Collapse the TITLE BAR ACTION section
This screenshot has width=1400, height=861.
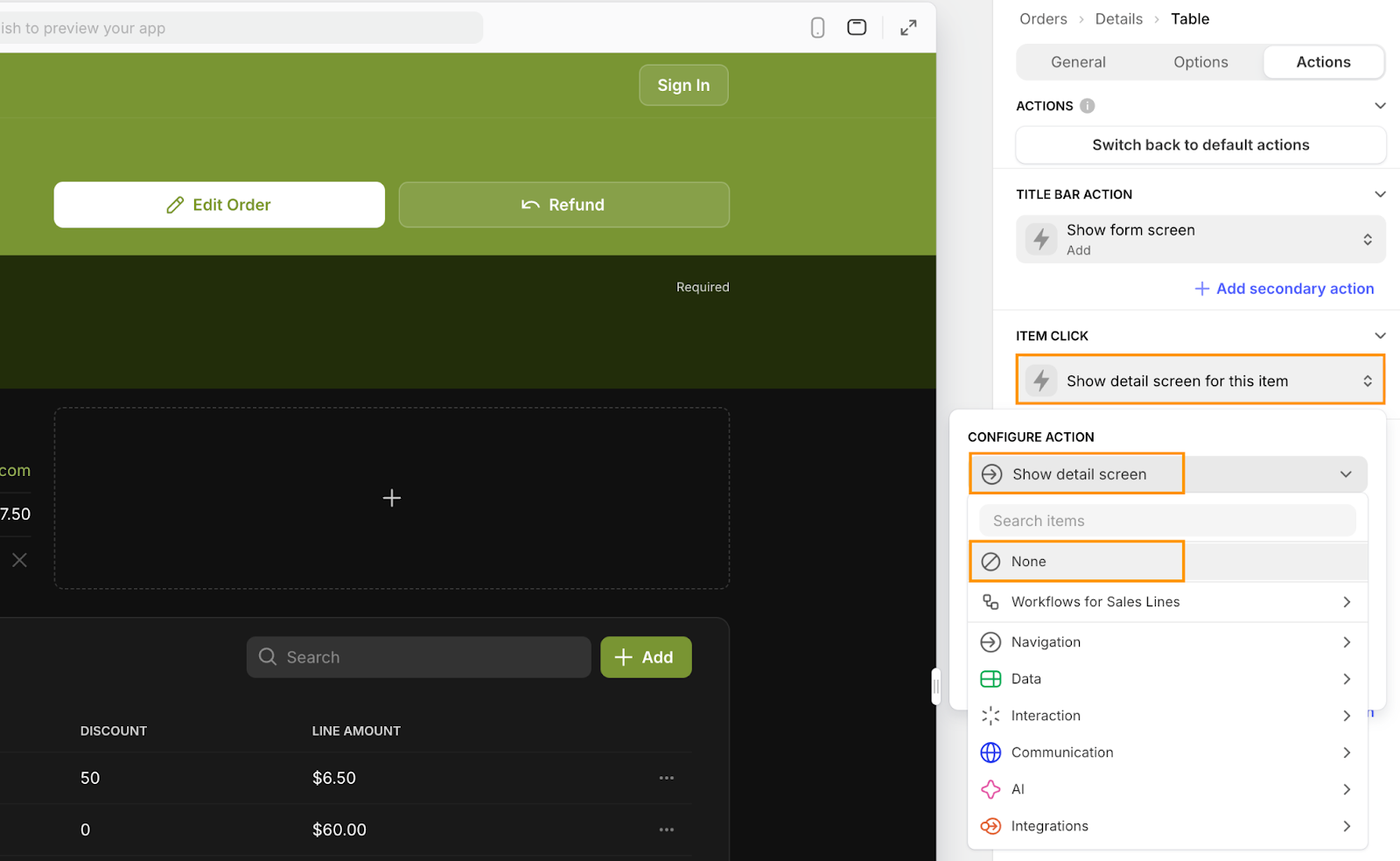pos(1380,194)
